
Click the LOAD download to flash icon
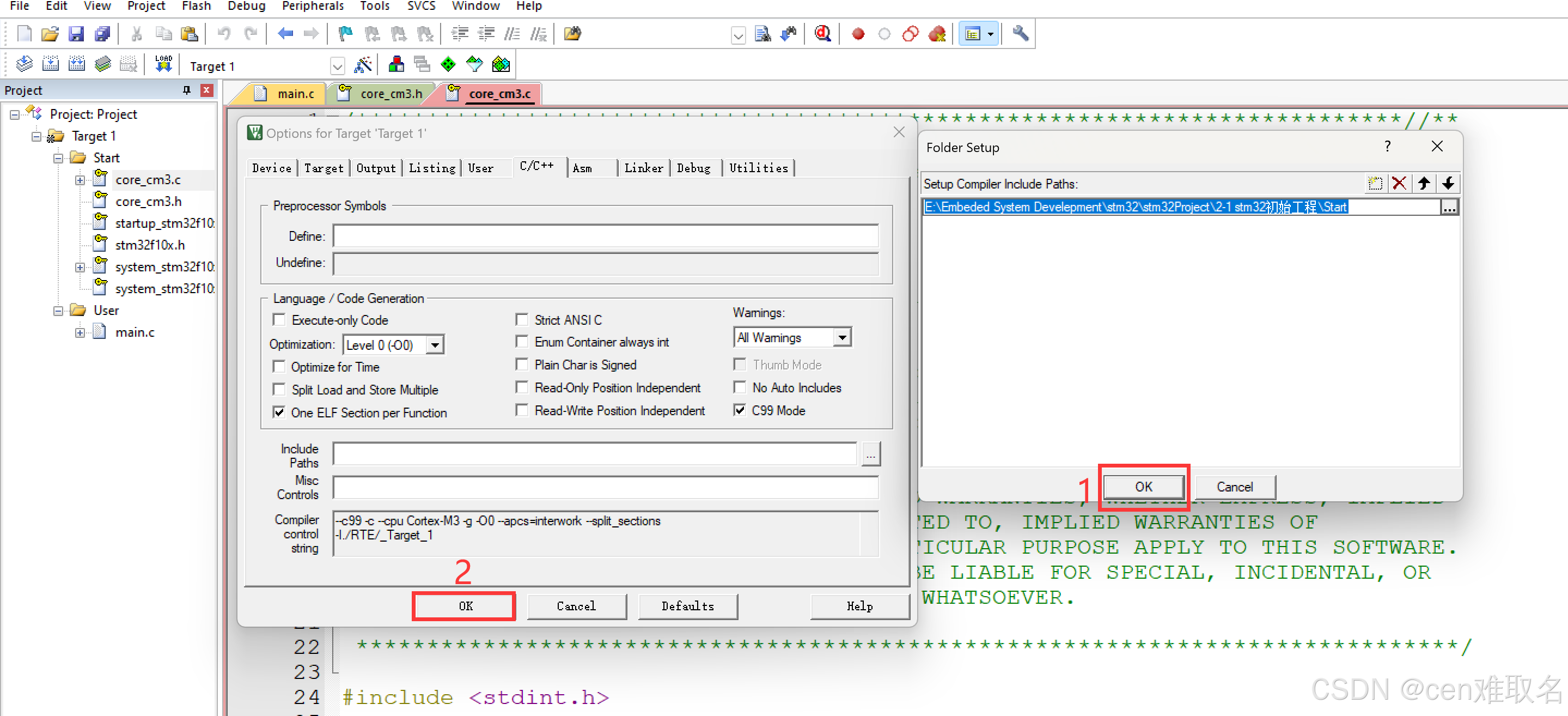[x=163, y=64]
